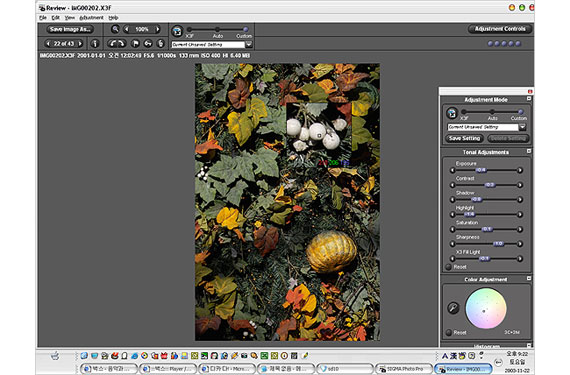Collapse the Tonal Adjustments panel
The width and height of the screenshot is (570, 375).
click(529, 151)
